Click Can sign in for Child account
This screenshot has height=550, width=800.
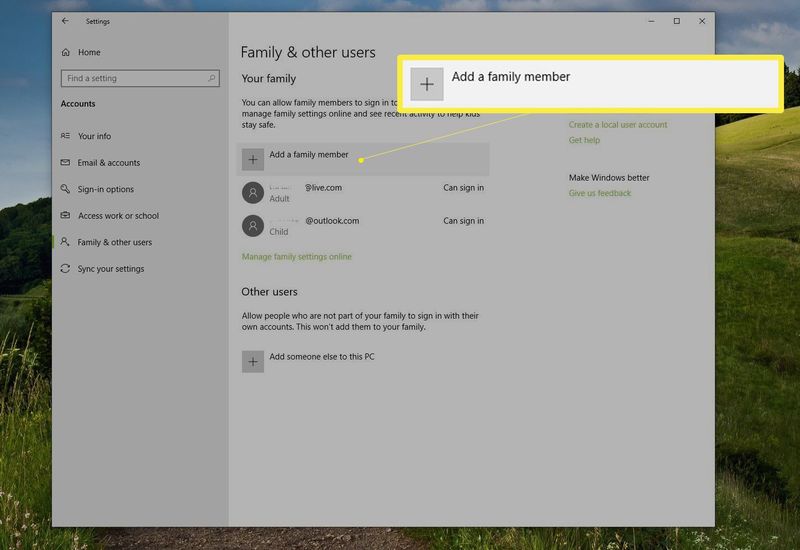(463, 221)
